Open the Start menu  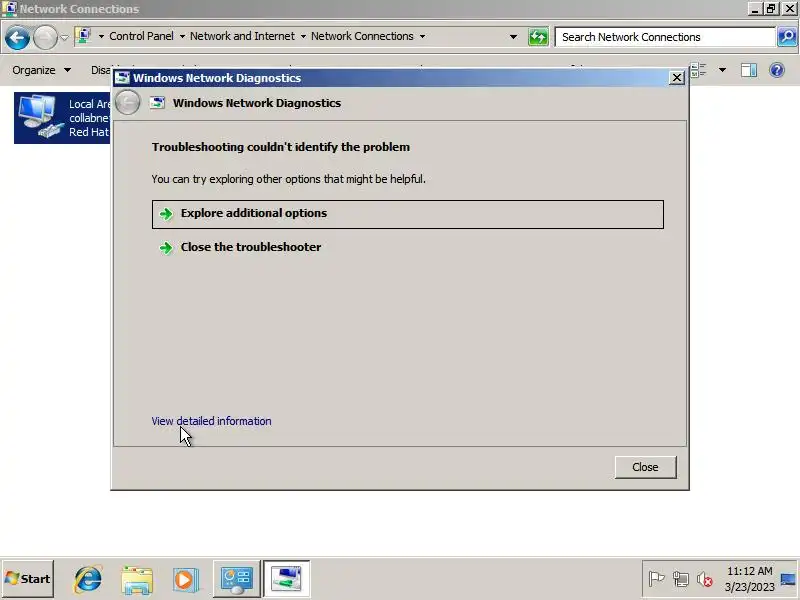28,579
